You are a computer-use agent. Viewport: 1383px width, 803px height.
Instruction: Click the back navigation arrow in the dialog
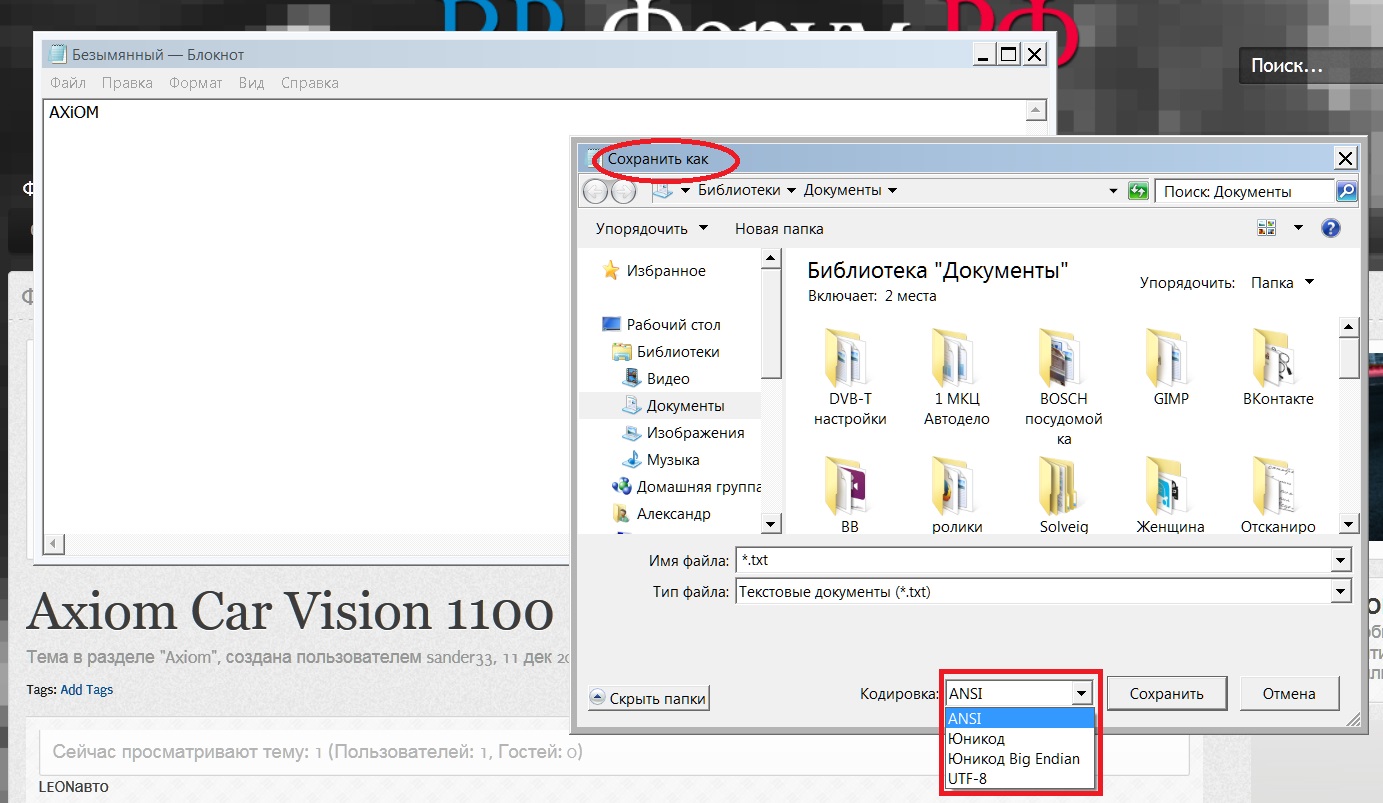pyautogui.click(x=596, y=191)
